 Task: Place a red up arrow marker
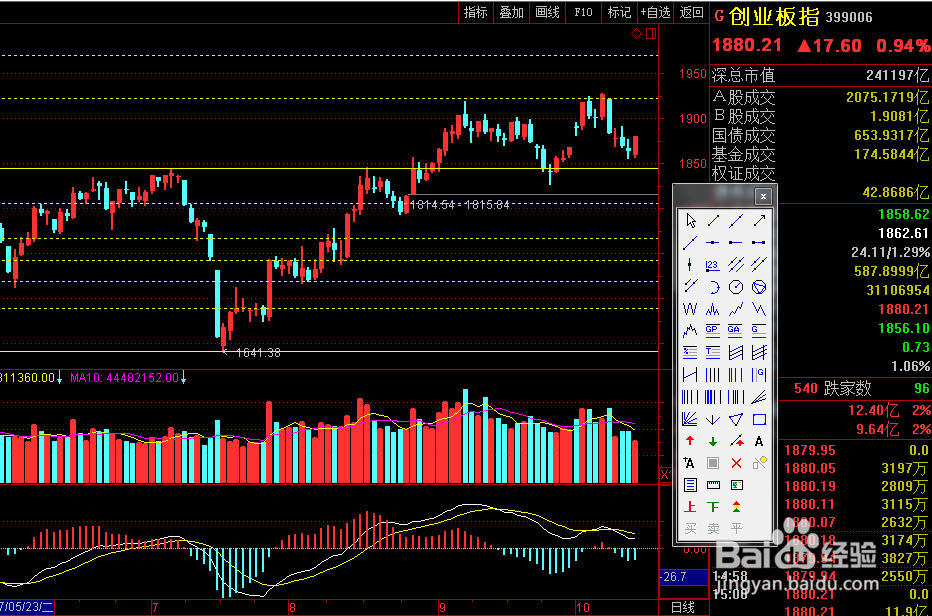pos(690,442)
